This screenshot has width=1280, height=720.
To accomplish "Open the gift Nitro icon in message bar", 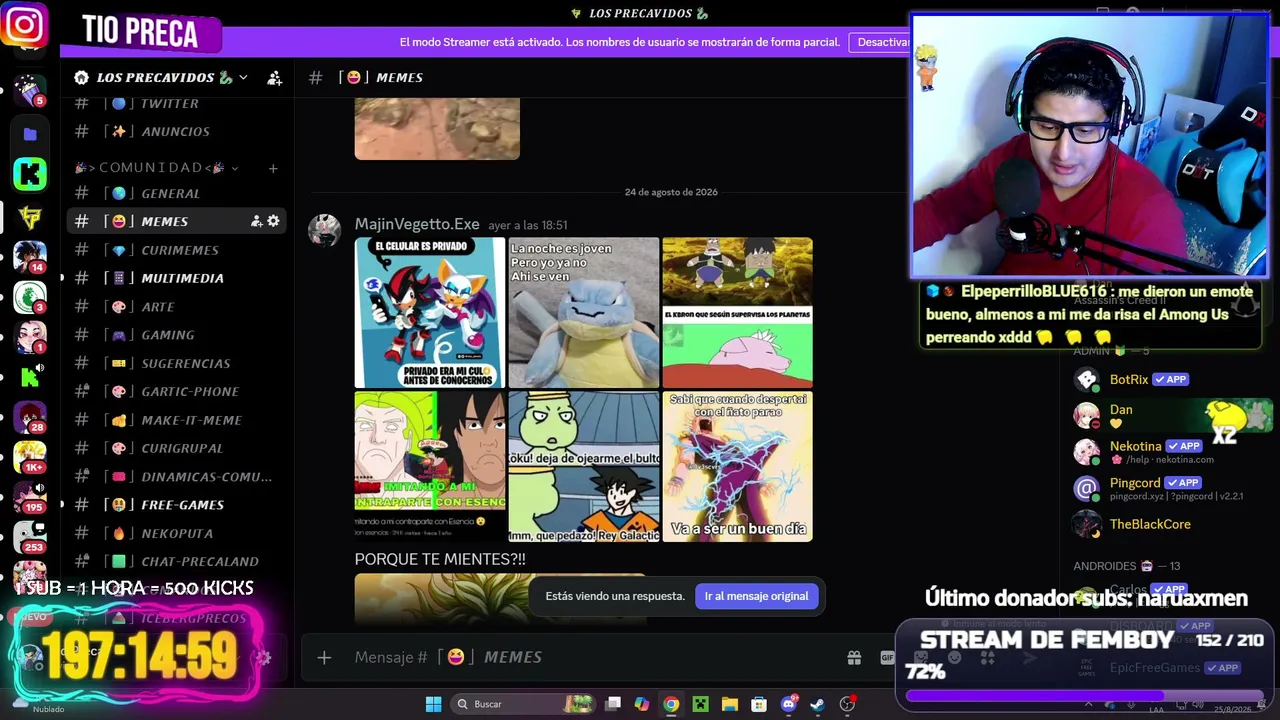I will click(x=854, y=657).
